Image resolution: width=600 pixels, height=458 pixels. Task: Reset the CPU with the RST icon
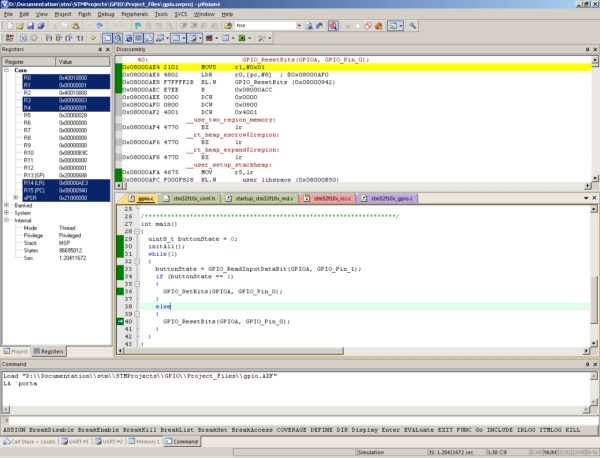pos(10,38)
